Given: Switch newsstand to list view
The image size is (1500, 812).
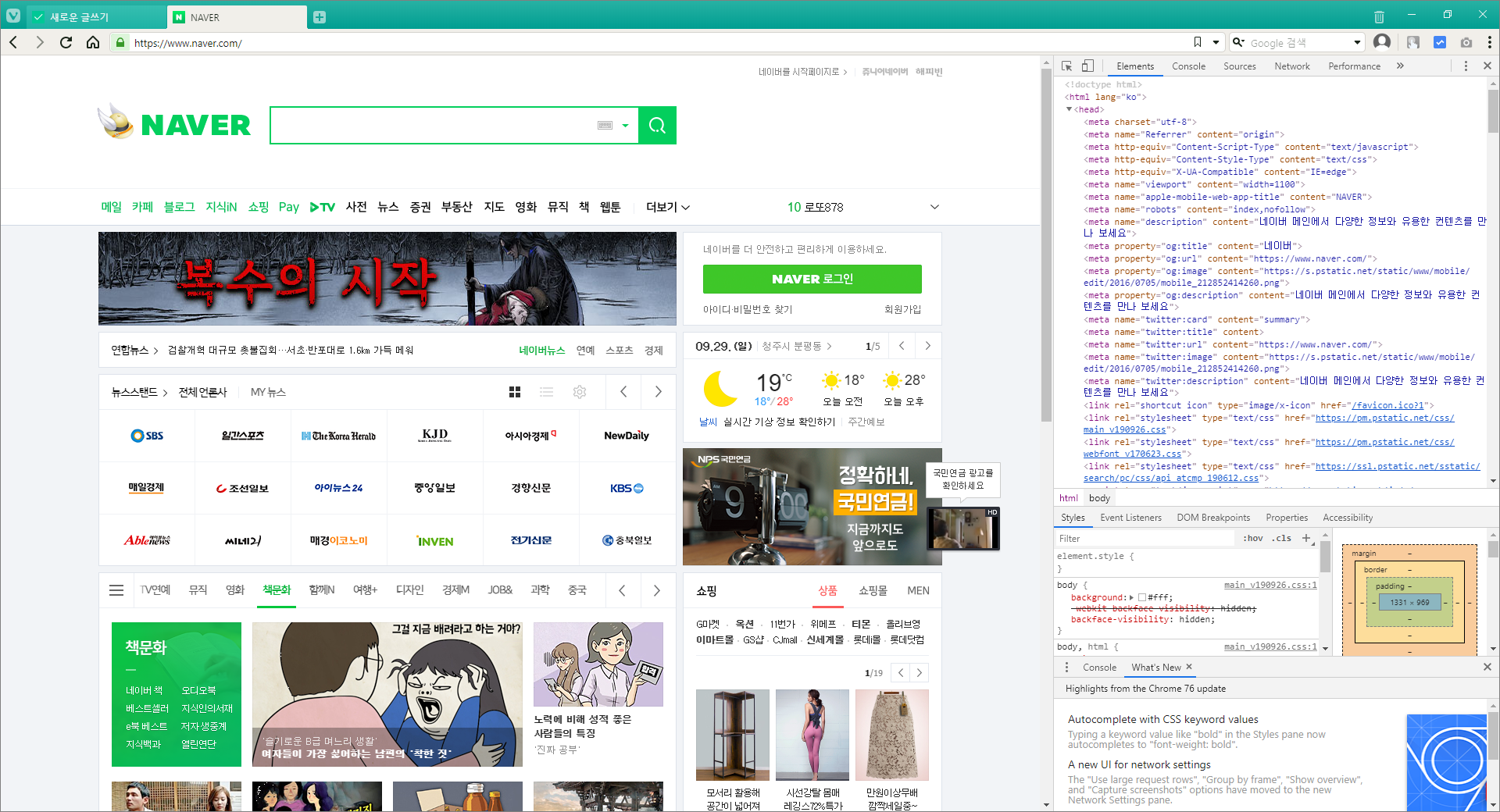Looking at the screenshot, I should coord(546,392).
